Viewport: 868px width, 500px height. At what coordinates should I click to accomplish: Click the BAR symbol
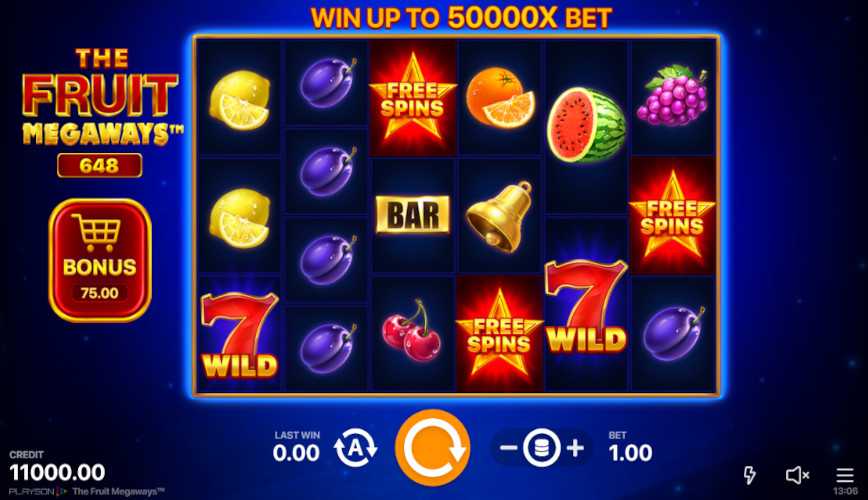[413, 215]
